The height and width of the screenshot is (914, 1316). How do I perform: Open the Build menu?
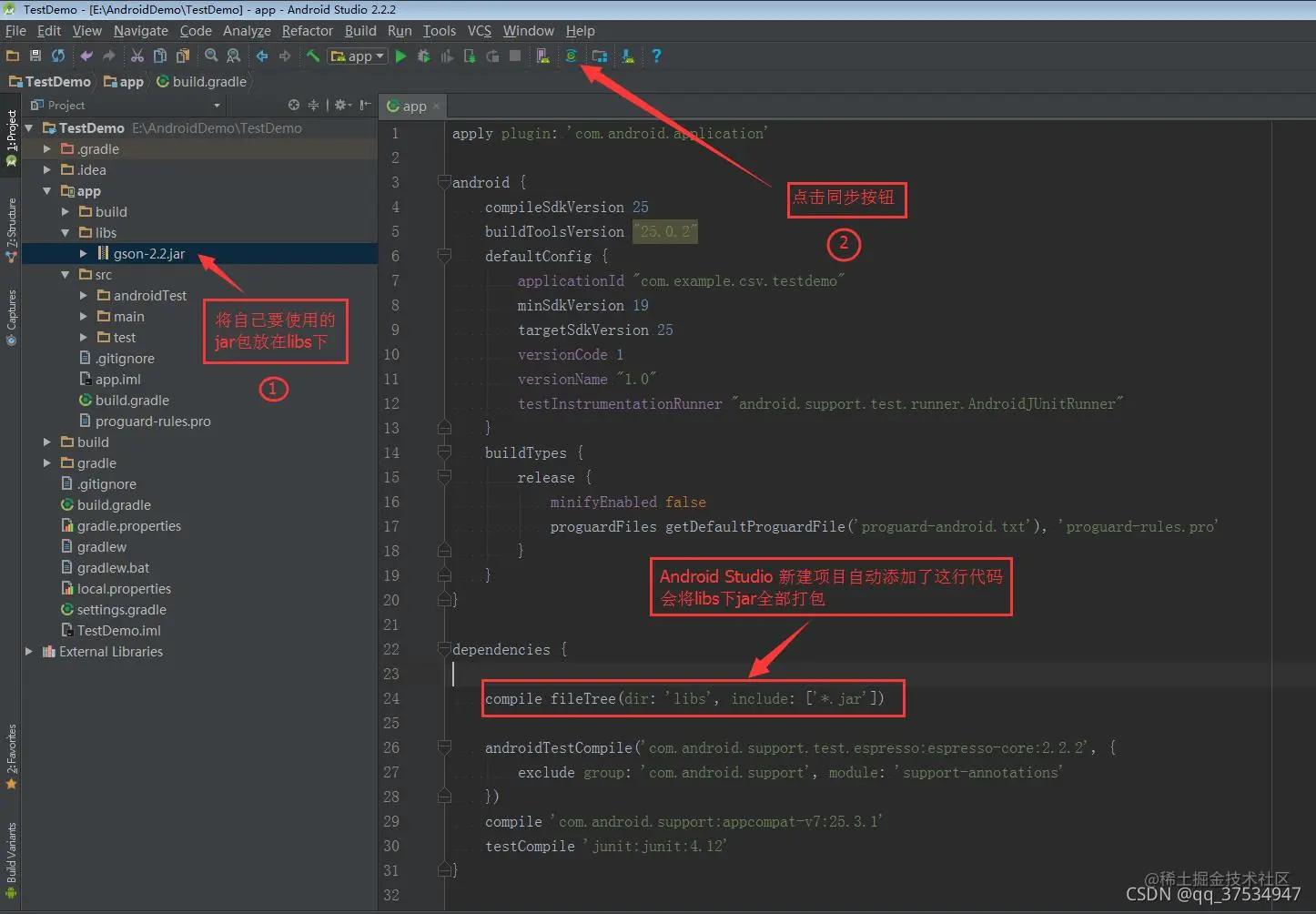[360, 31]
